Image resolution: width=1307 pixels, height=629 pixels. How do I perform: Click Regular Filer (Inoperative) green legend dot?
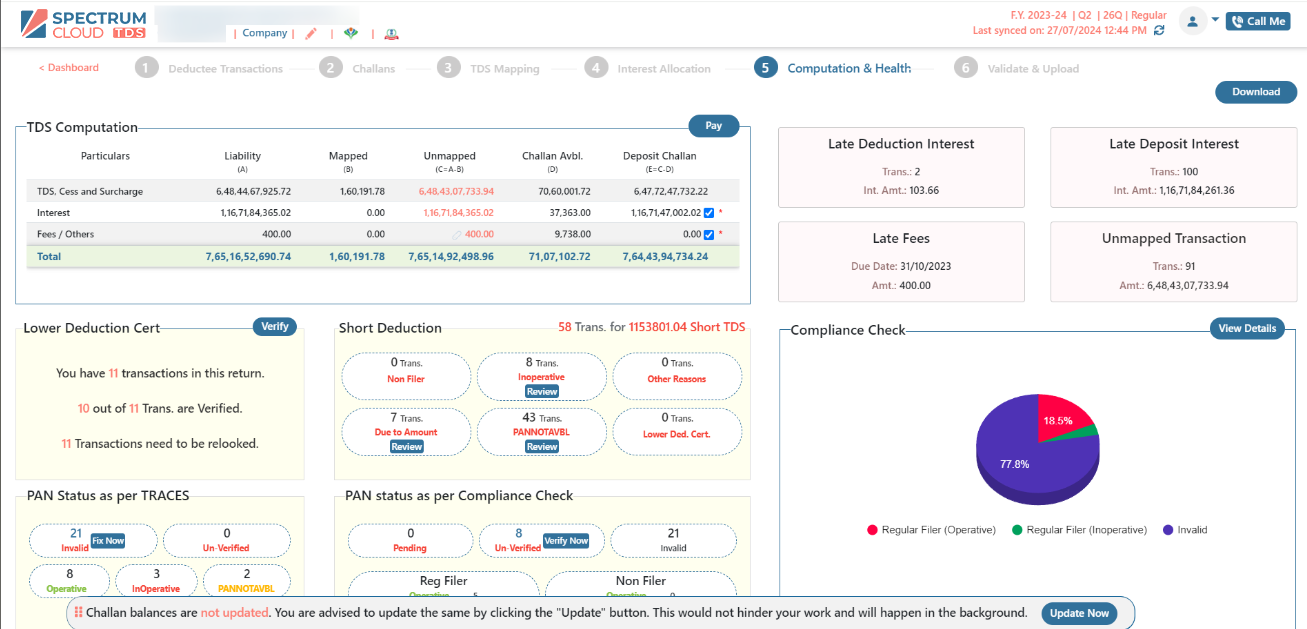tap(1017, 530)
